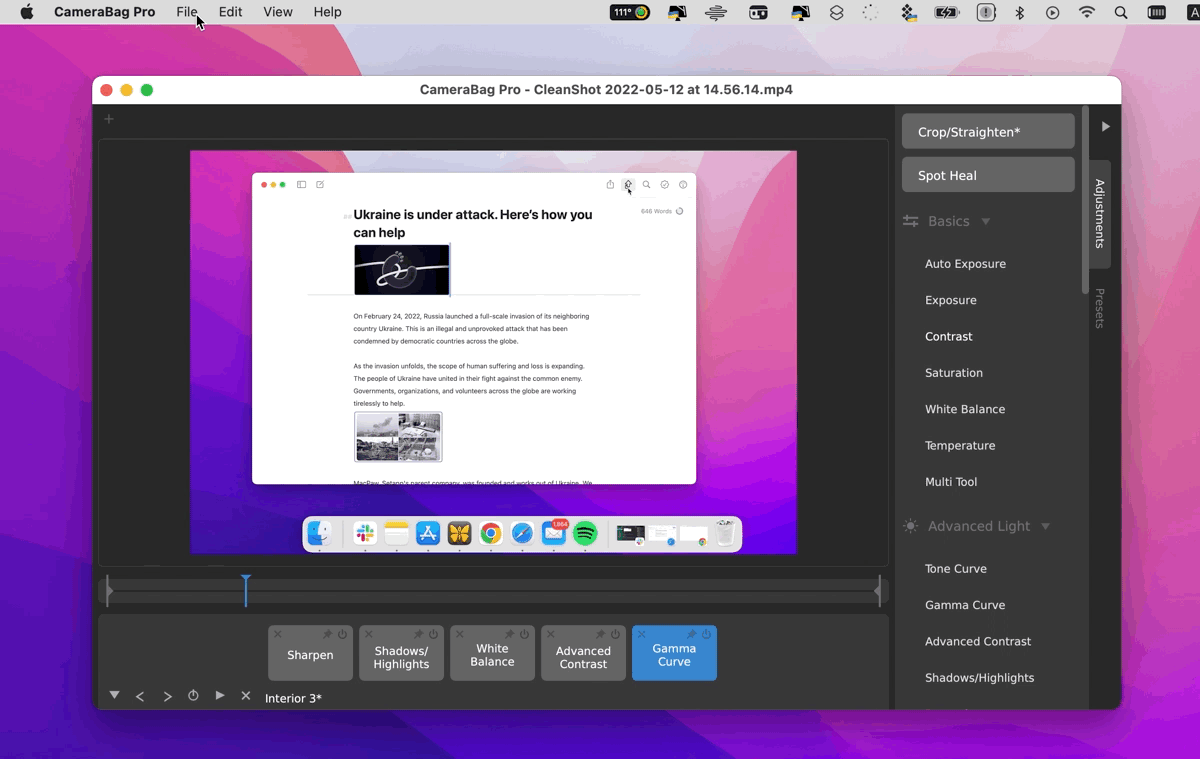Add White Balance from the Basics list

point(965,409)
